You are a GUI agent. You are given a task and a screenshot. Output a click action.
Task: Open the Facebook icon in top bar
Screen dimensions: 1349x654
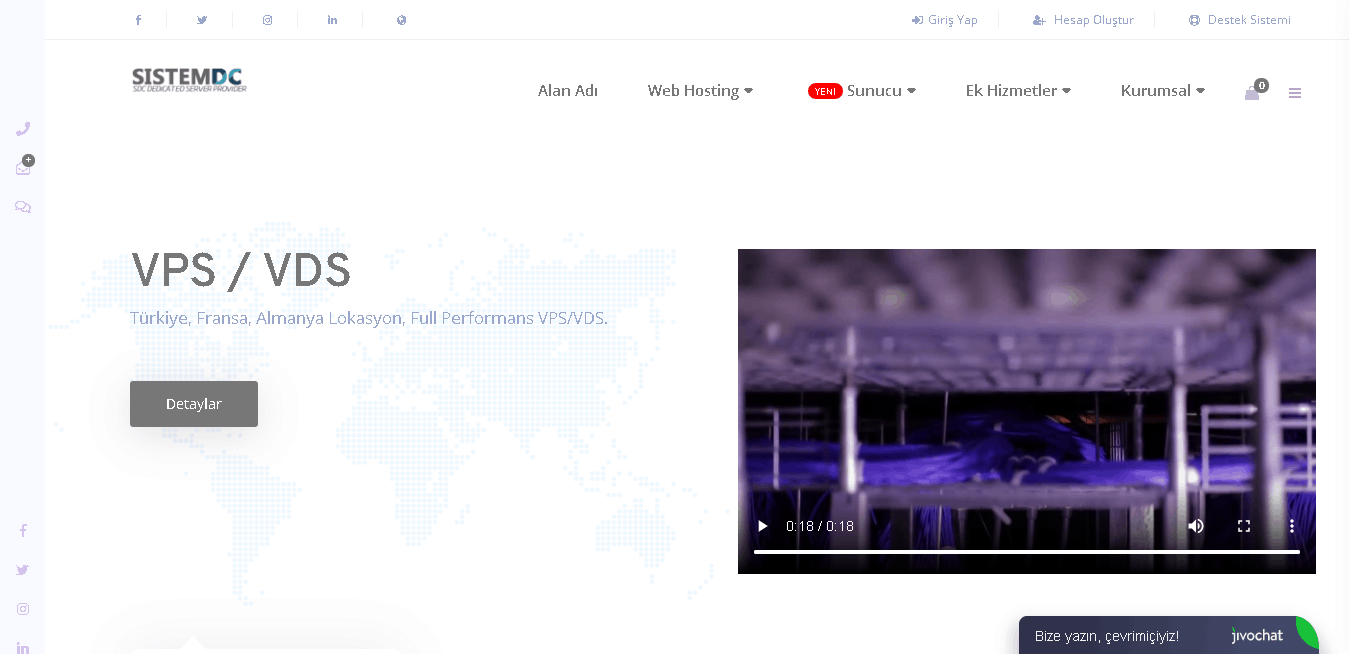(138, 20)
